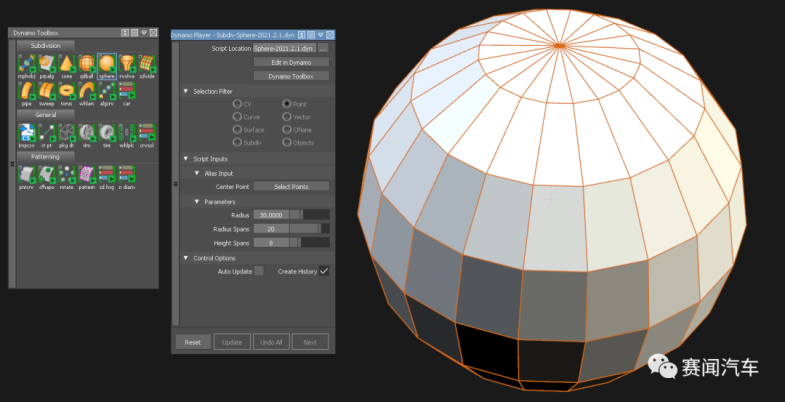
Task: Collapse the Selection Filter section
Action: (186, 91)
